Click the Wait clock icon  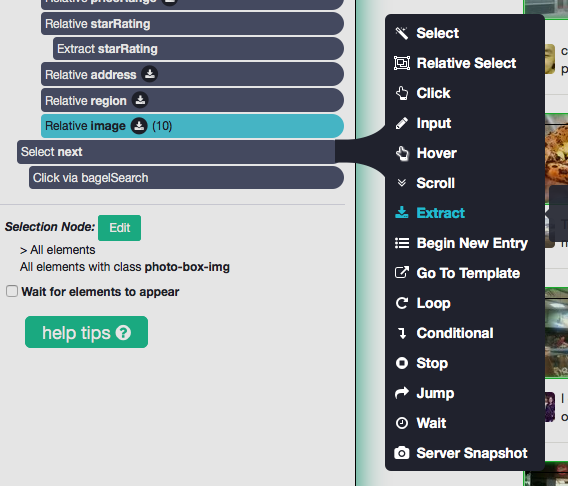tap(402, 423)
